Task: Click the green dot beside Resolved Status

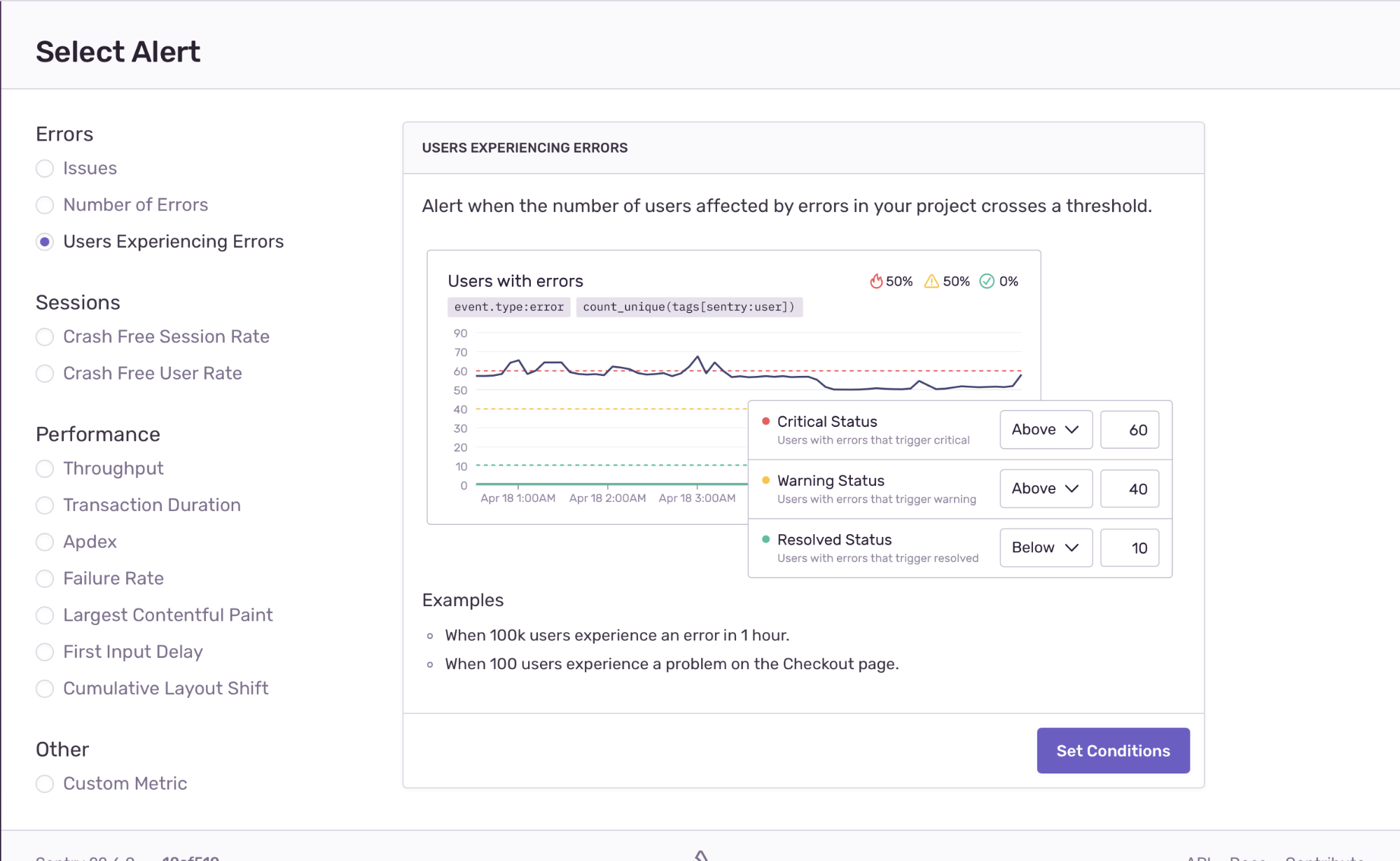Action: click(x=765, y=539)
